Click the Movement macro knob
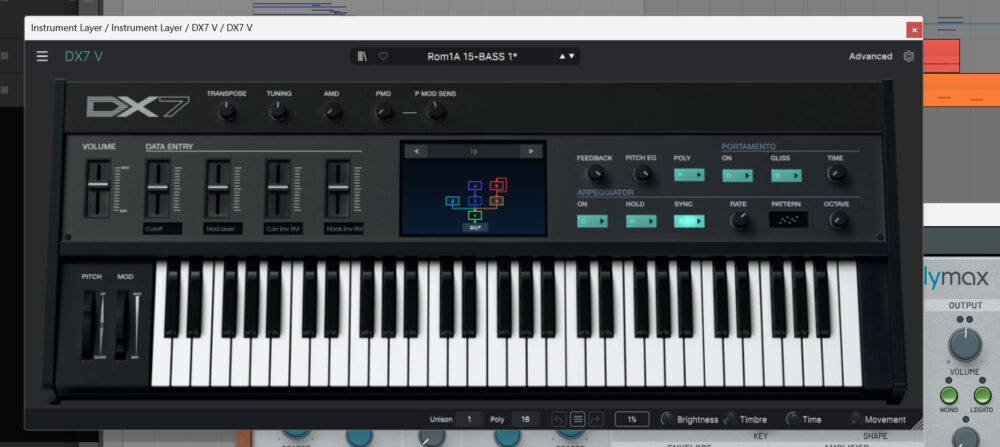 855,419
